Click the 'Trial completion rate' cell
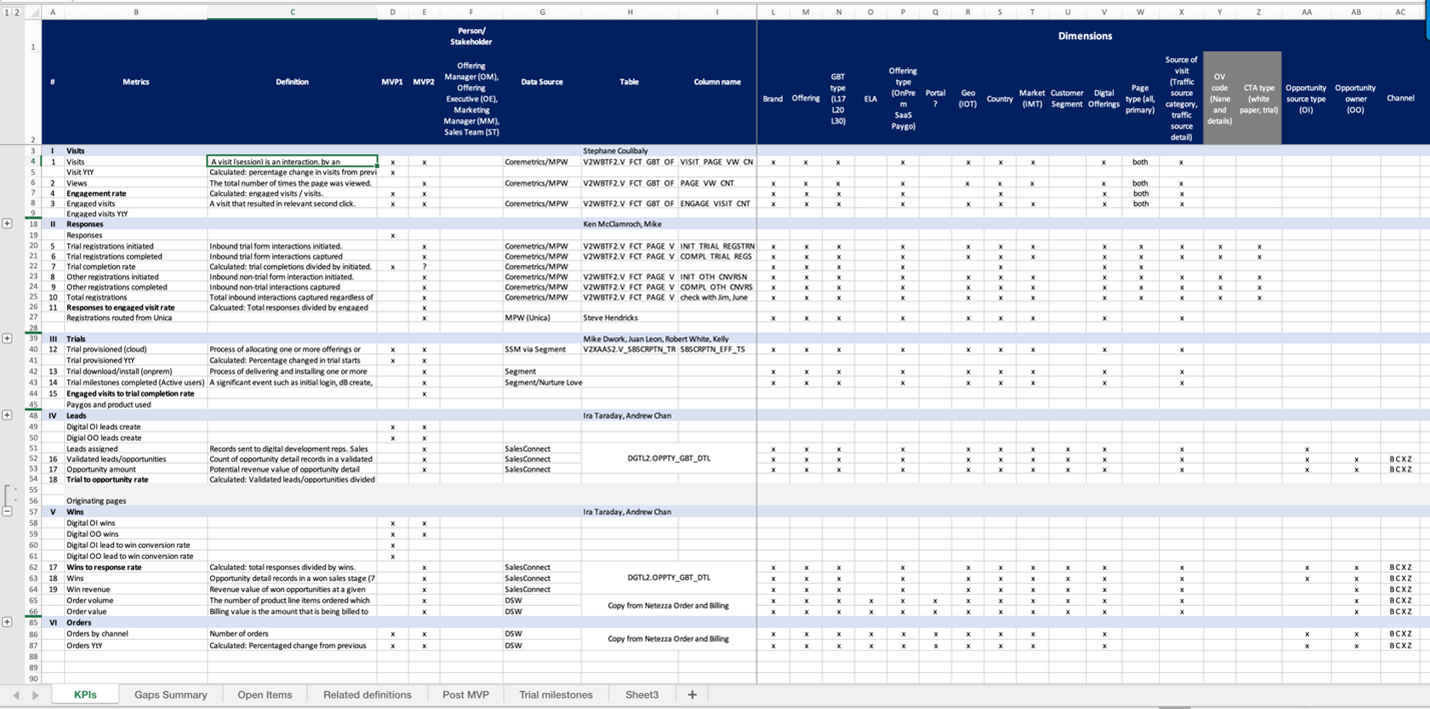The image size is (1430, 709). (136, 266)
